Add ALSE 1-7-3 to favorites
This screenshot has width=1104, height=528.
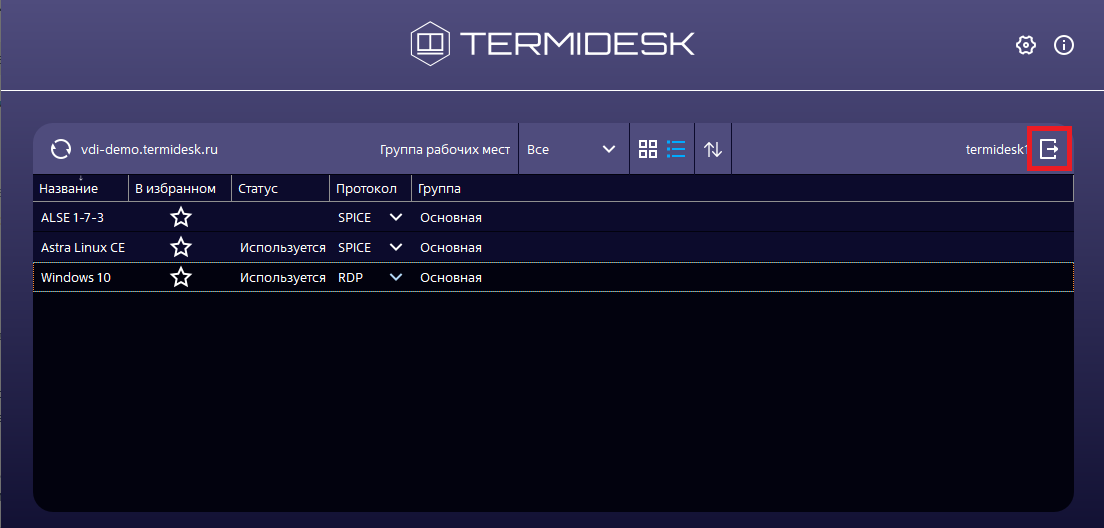[181, 217]
